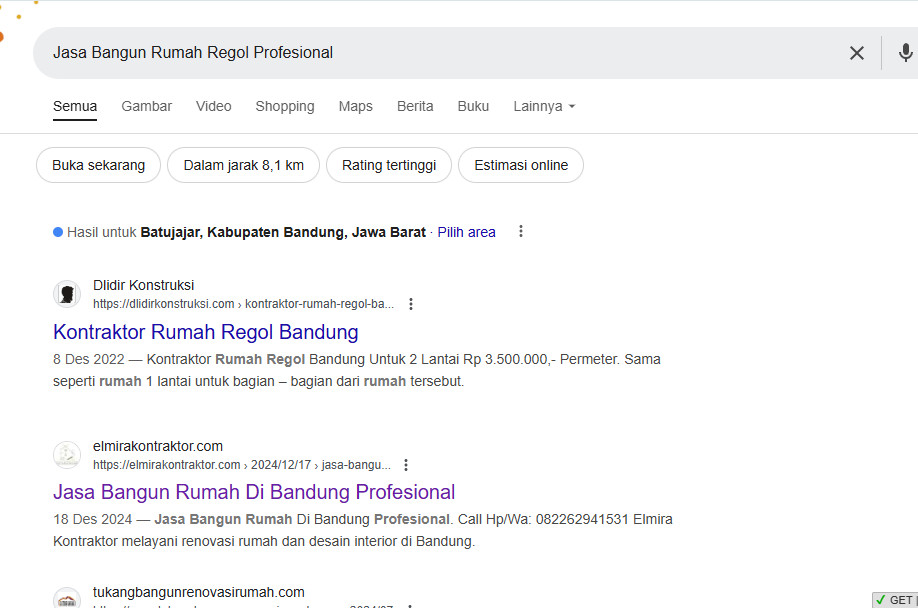Open options menu for elmirakontraktor.com result
This screenshot has width=918, height=608.
pyautogui.click(x=406, y=465)
